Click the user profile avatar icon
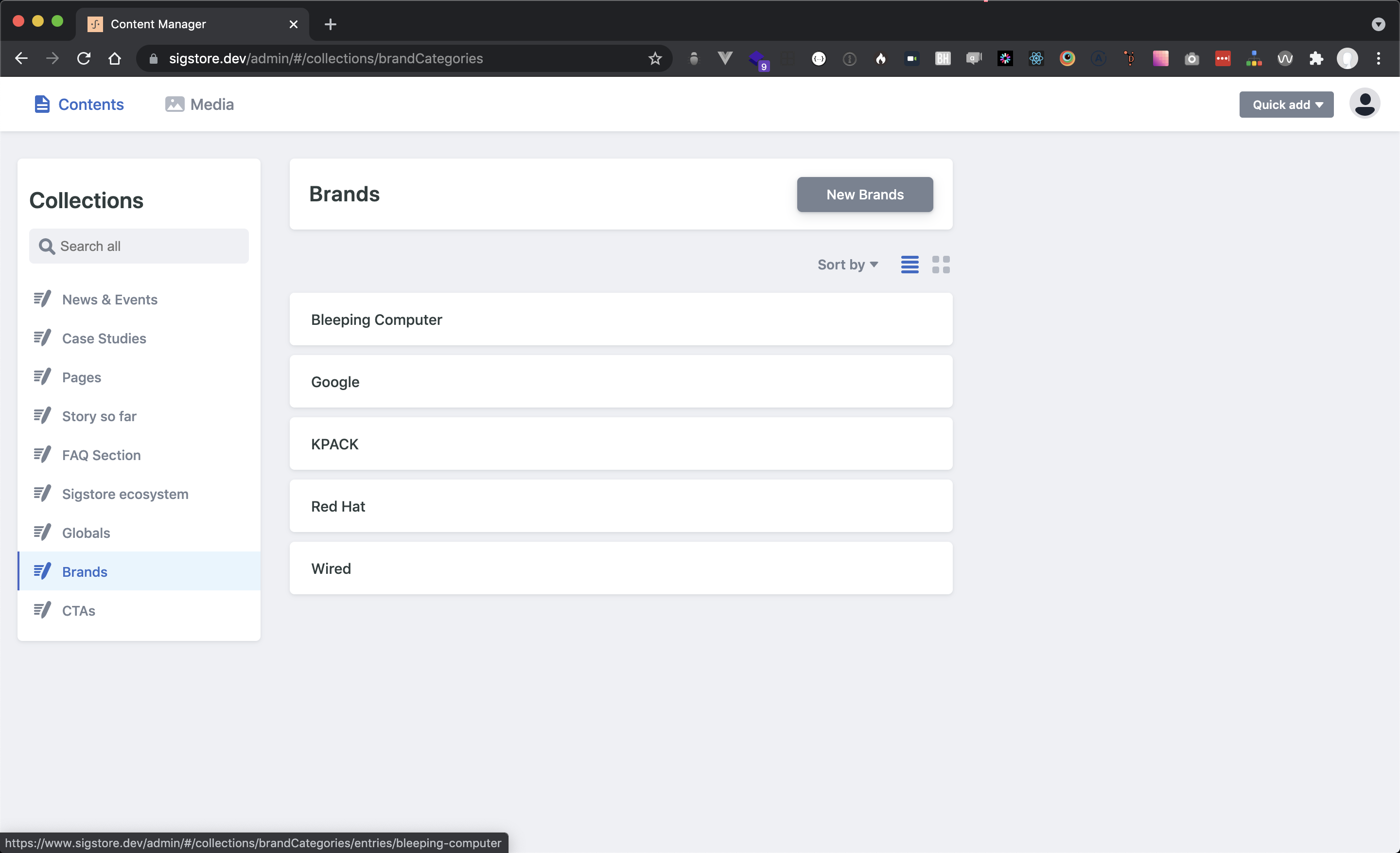1400x853 pixels. pyautogui.click(x=1364, y=104)
